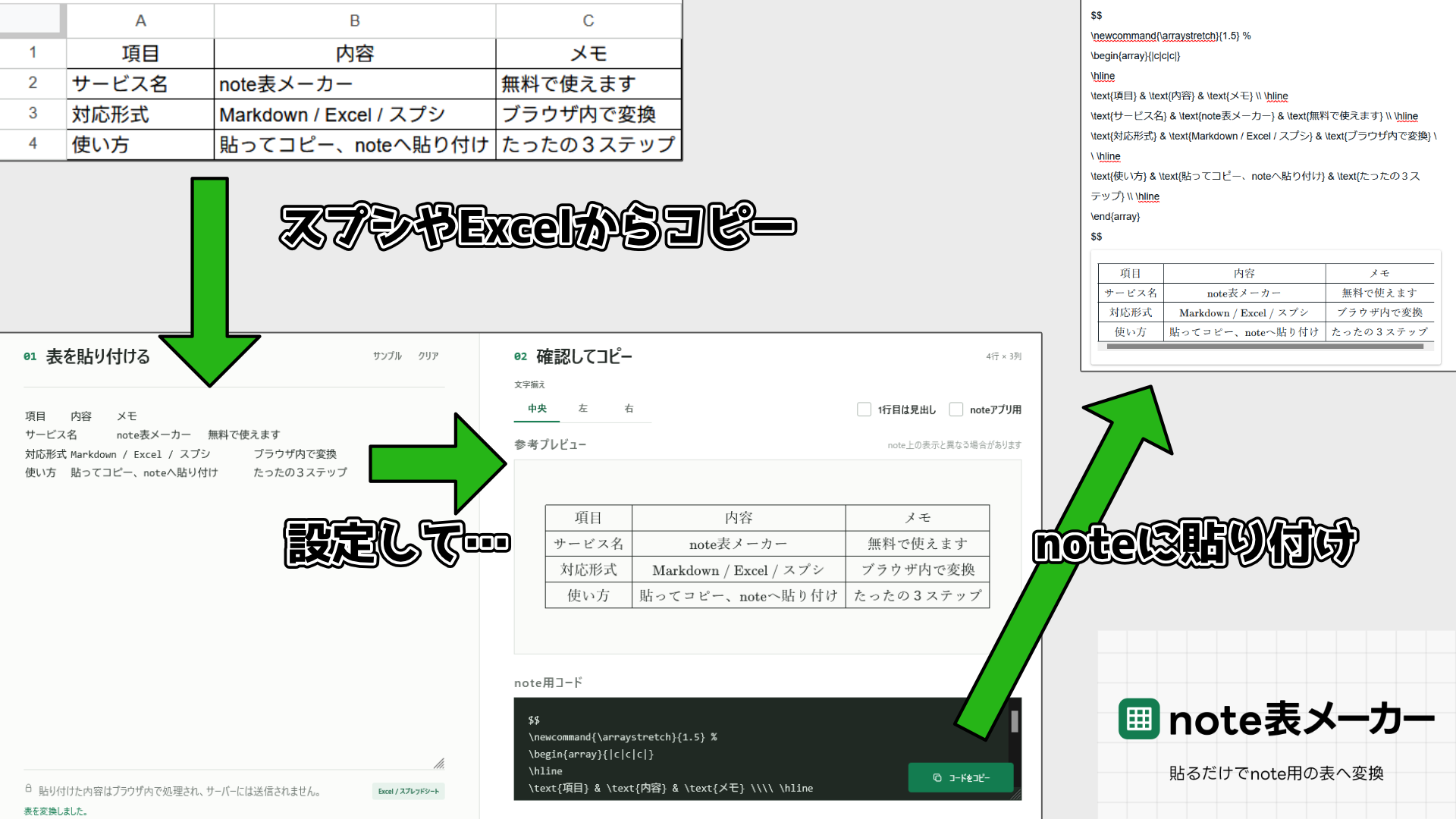Click メモ header cell in 参考プレビュー table
This screenshot has height=819, width=1456.
tap(918, 517)
